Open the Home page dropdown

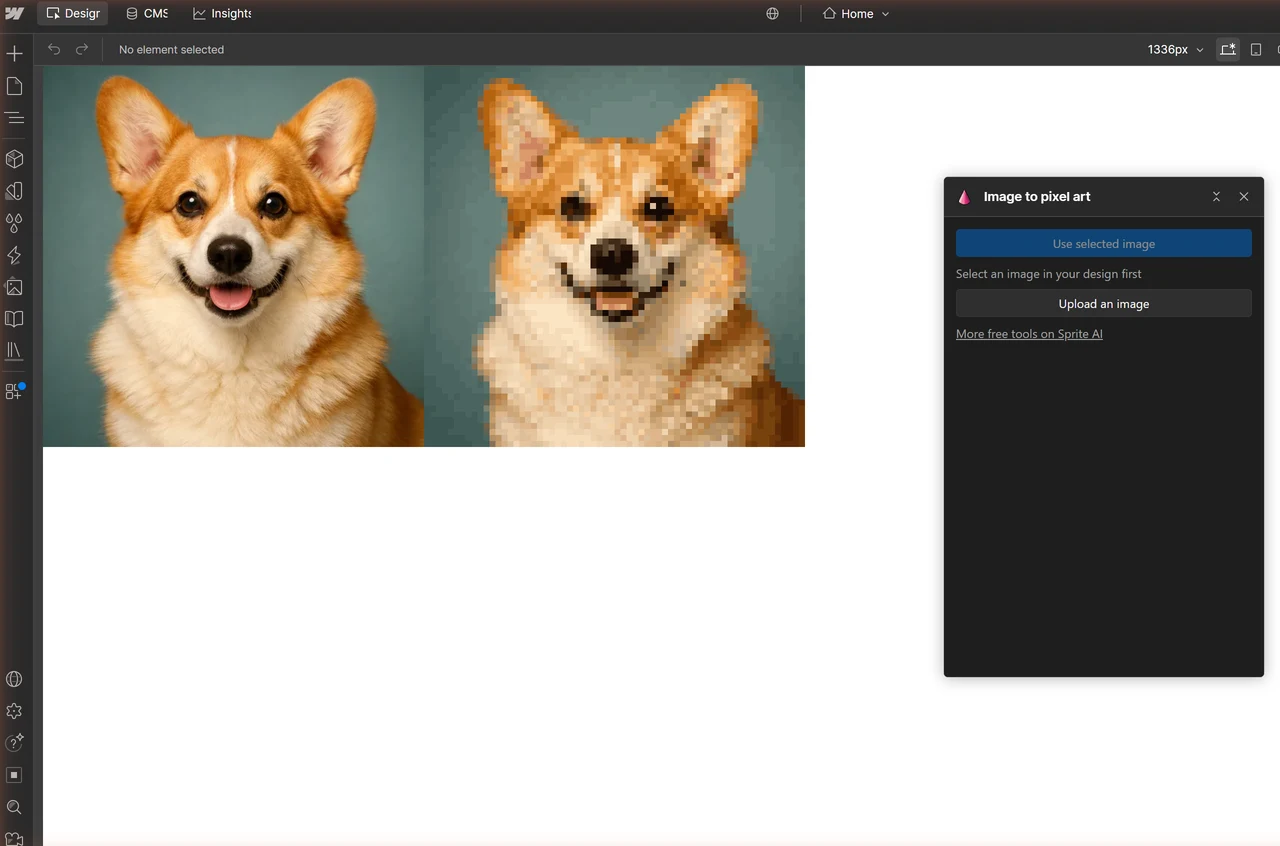[x=856, y=14]
